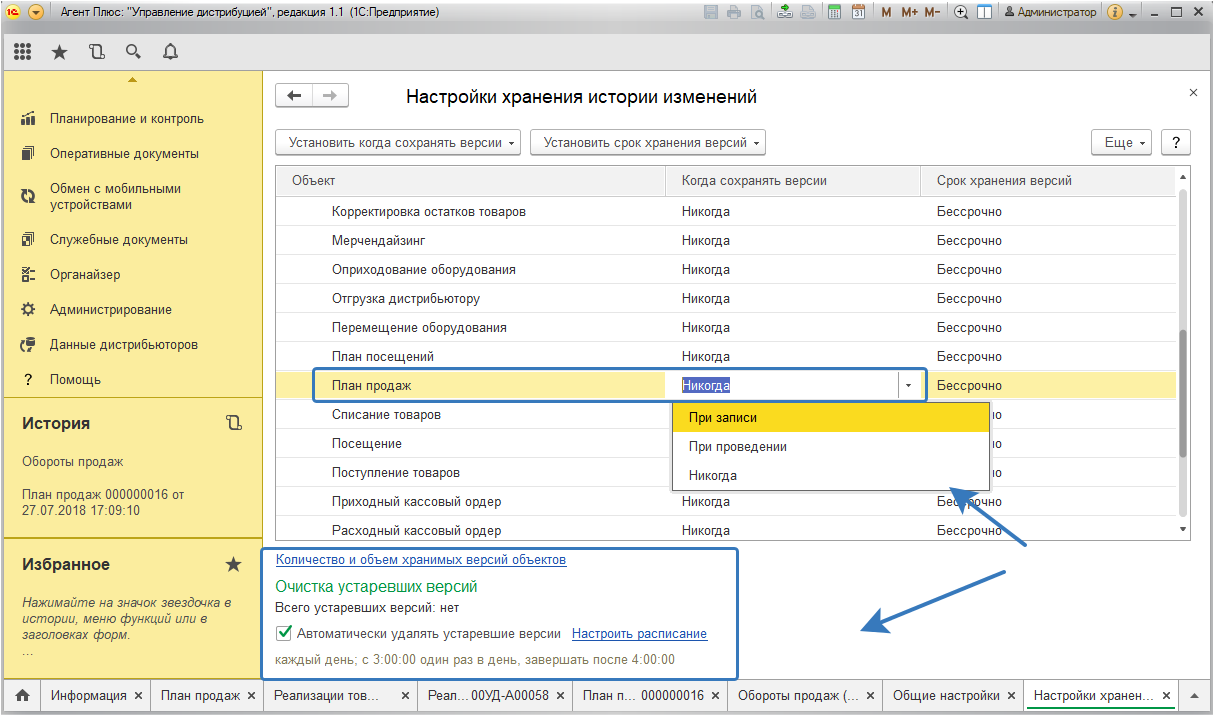
Task: Open Обмен с мобильными устройствами section
Action: (x=116, y=197)
